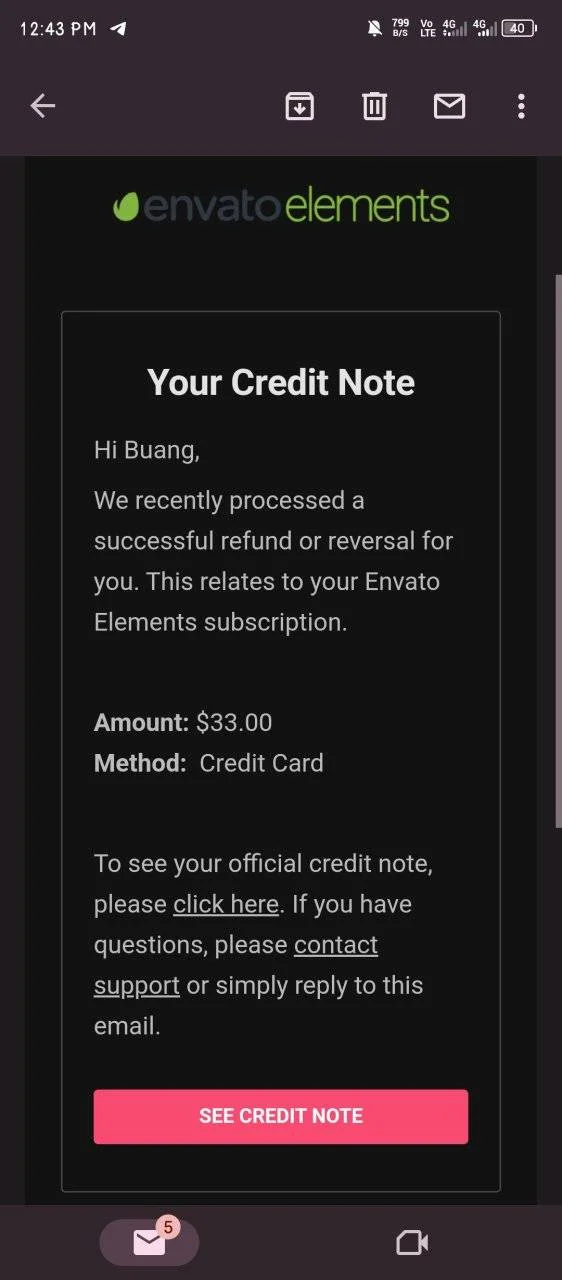Tap the battery level indicator
The height and width of the screenshot is (1280, 562).
click(x=519, y=28)
